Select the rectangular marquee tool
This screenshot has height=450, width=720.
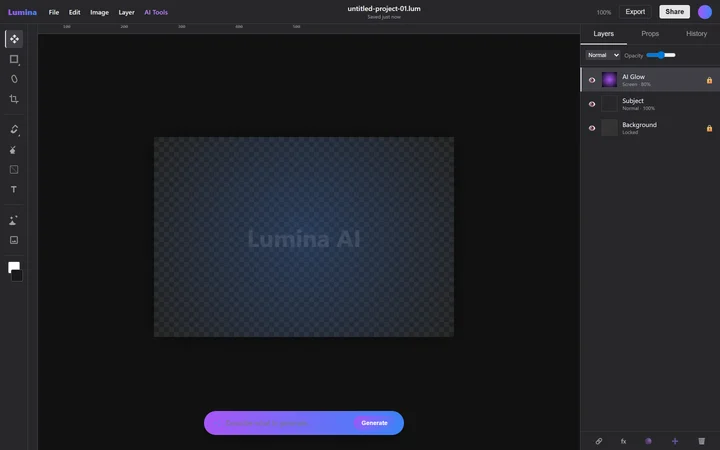tap(14, 59)
